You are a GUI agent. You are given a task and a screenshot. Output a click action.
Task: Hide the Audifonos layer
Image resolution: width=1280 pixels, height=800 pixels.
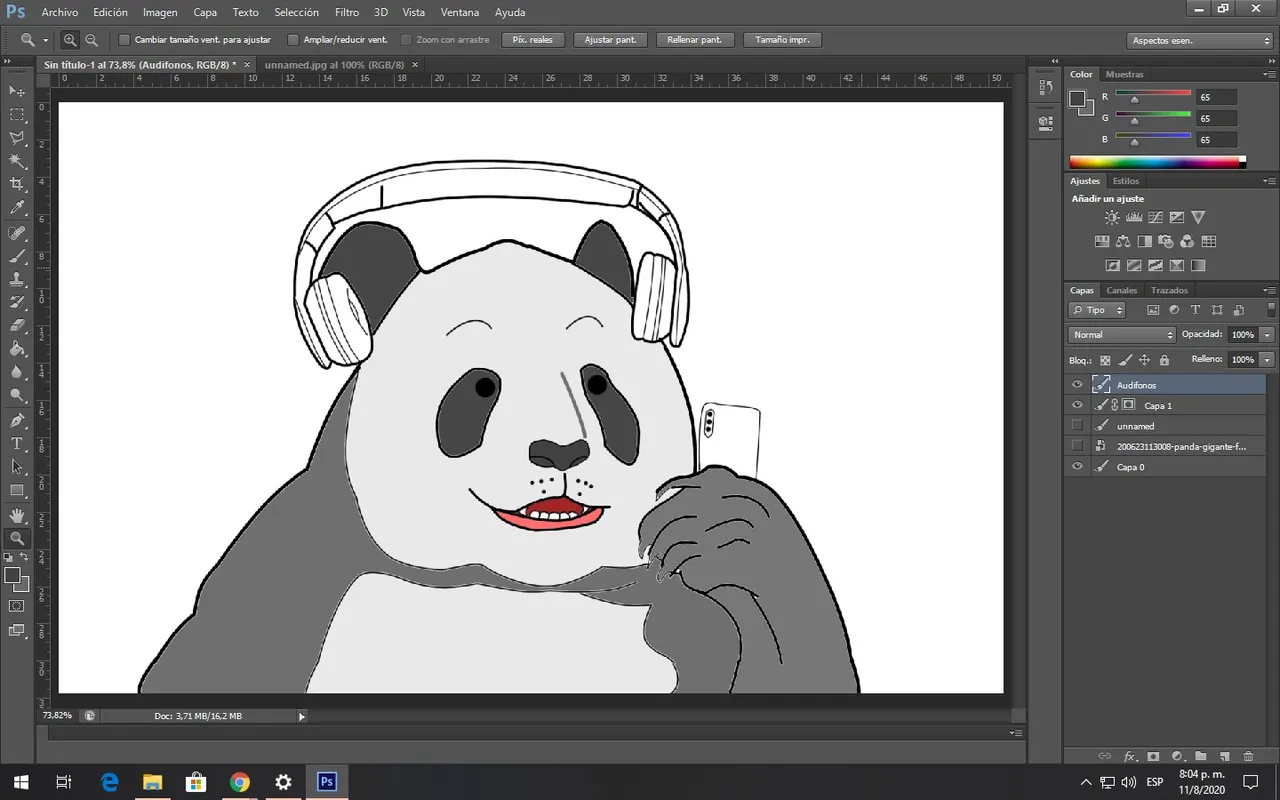click(1077, 385)
